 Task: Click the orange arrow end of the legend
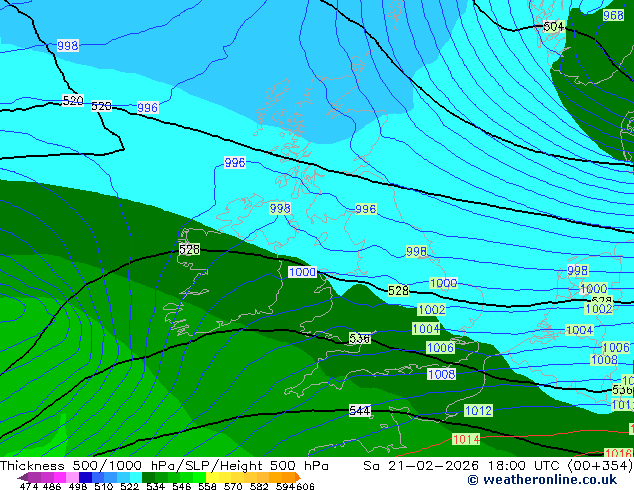298,477
